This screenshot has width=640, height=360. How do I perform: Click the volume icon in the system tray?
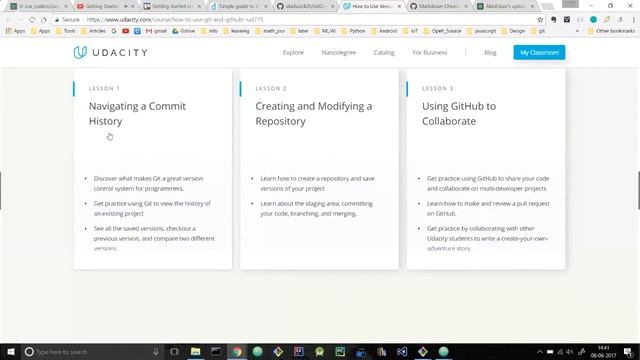tap(570, 352)
